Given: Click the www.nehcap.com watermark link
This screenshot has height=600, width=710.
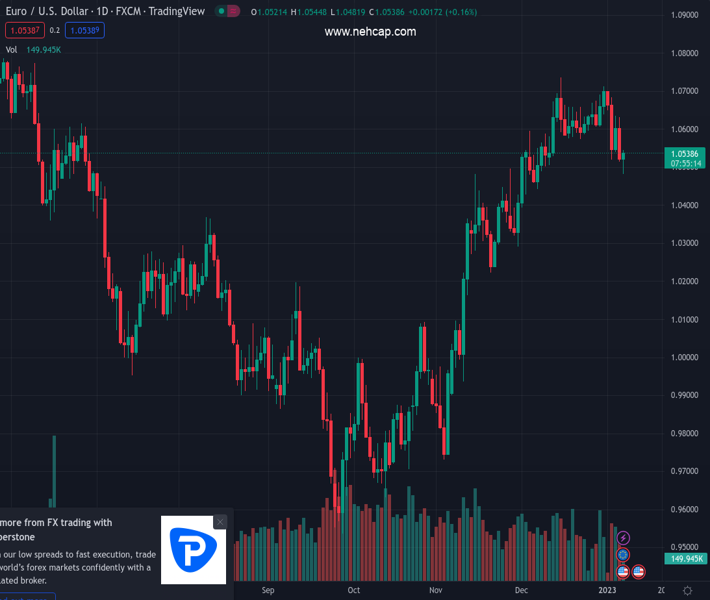Looking at the screenshot, I should point(370,32).
